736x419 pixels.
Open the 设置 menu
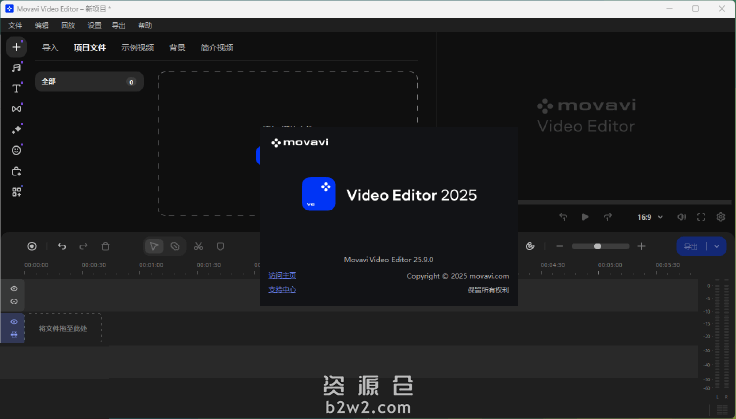tap(94, 25)
